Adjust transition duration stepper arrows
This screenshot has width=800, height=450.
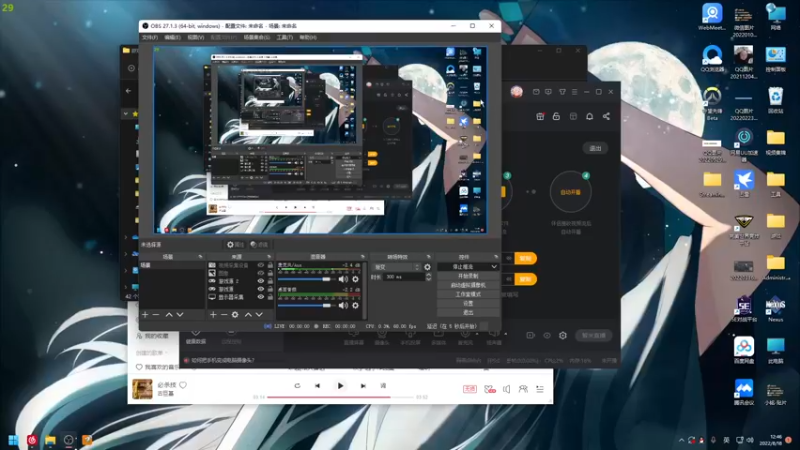429,277
